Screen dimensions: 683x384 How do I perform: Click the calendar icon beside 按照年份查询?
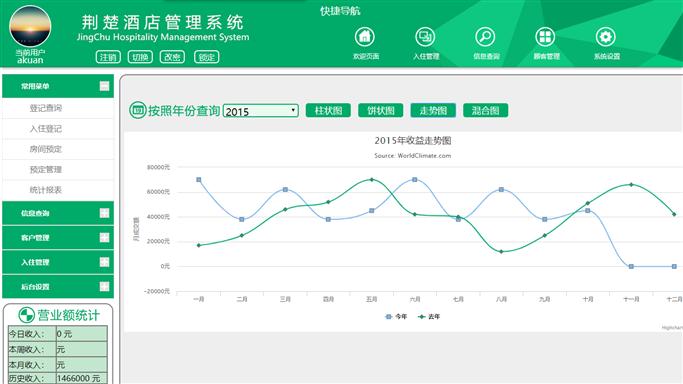tap(138, 110)
